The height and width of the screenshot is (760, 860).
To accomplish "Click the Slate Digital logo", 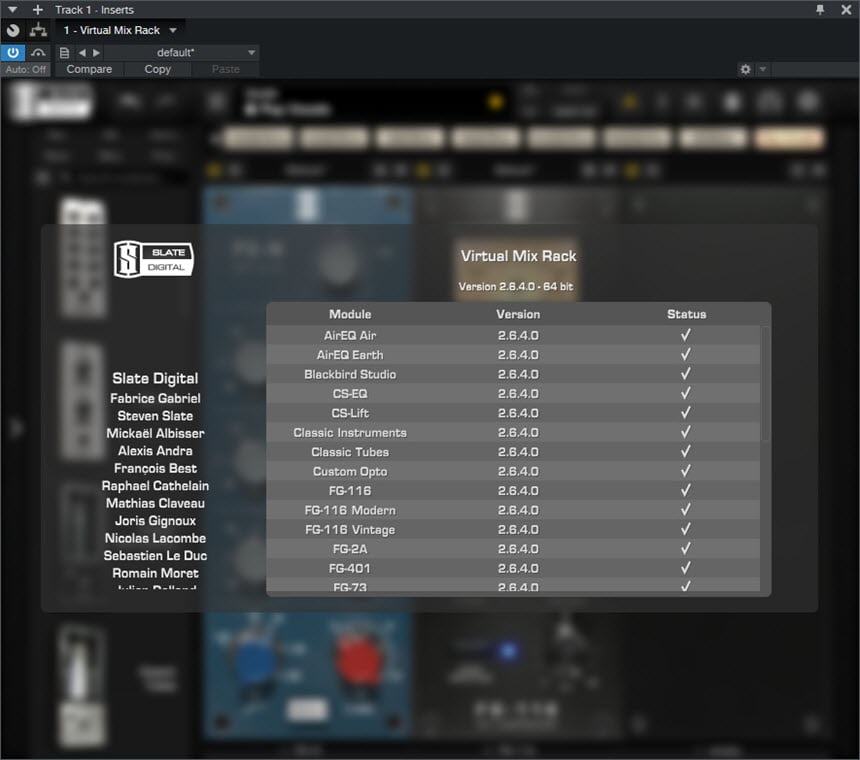I will pos(154,259).
